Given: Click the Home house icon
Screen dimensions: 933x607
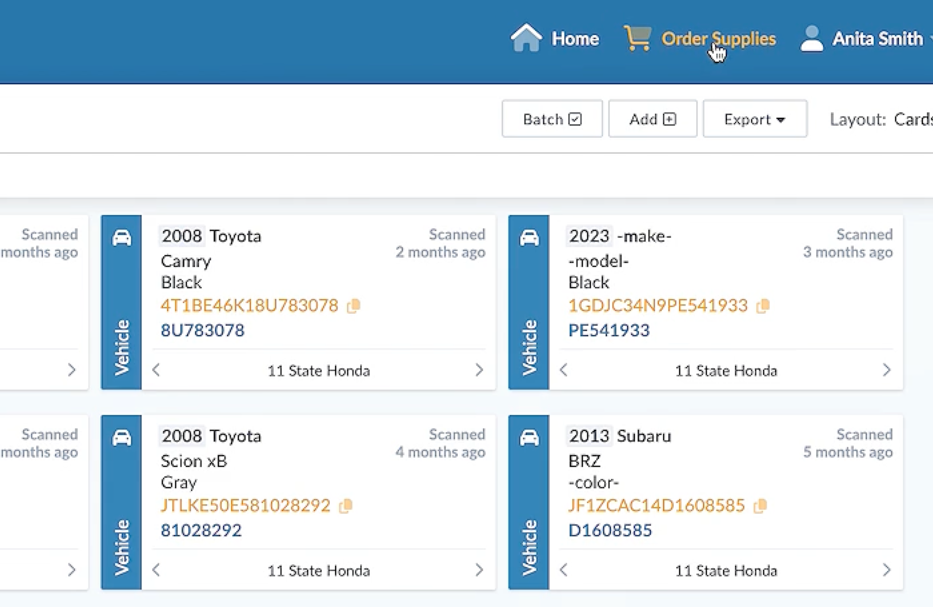Looking at the screenshot, I should 526,38.
